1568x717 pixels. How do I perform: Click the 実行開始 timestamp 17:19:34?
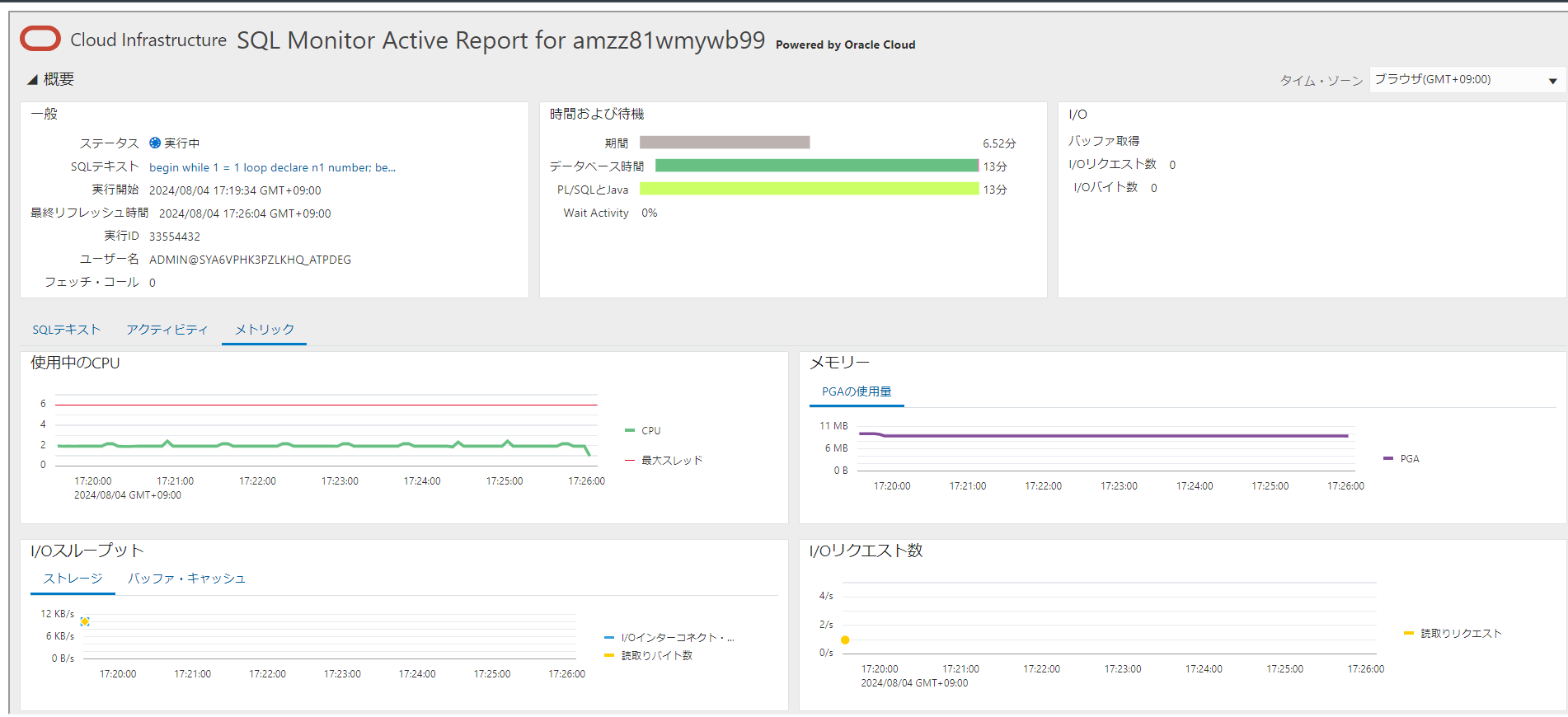pyautogui.click(x=235, y=190)
